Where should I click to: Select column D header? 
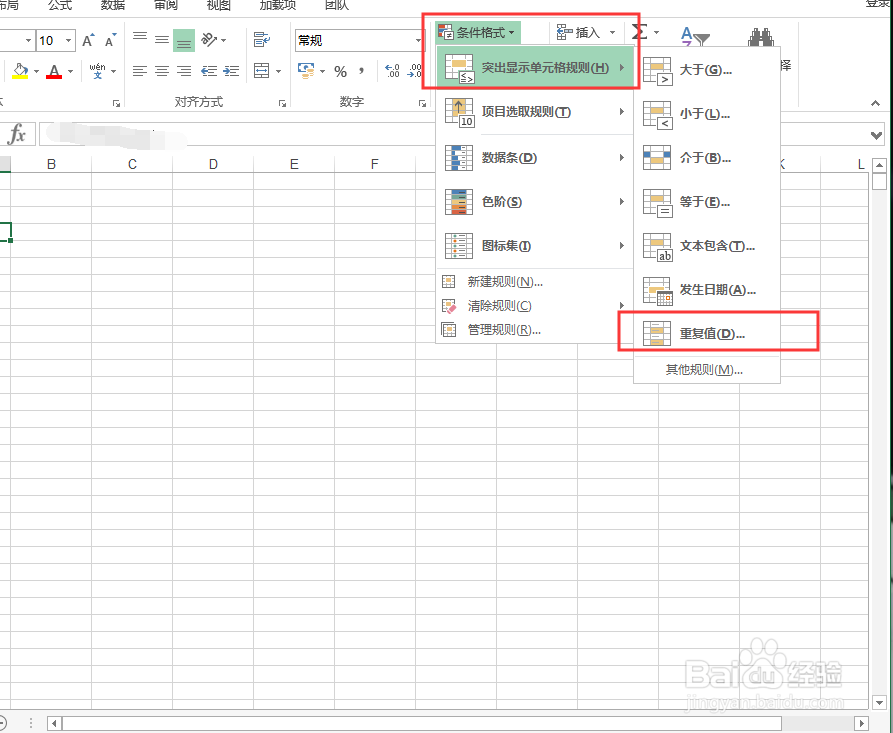tap(213, 164)
